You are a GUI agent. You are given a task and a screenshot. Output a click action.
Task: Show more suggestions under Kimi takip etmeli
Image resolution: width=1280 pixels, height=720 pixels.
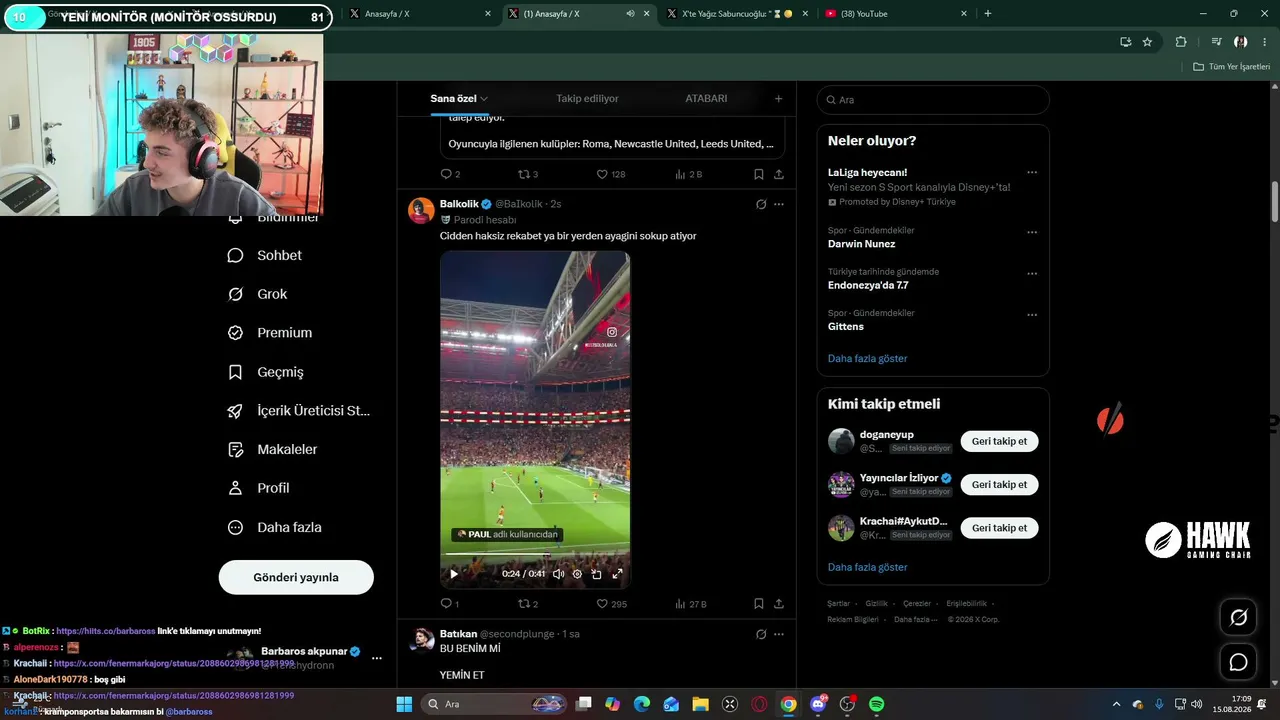point(867,567)
